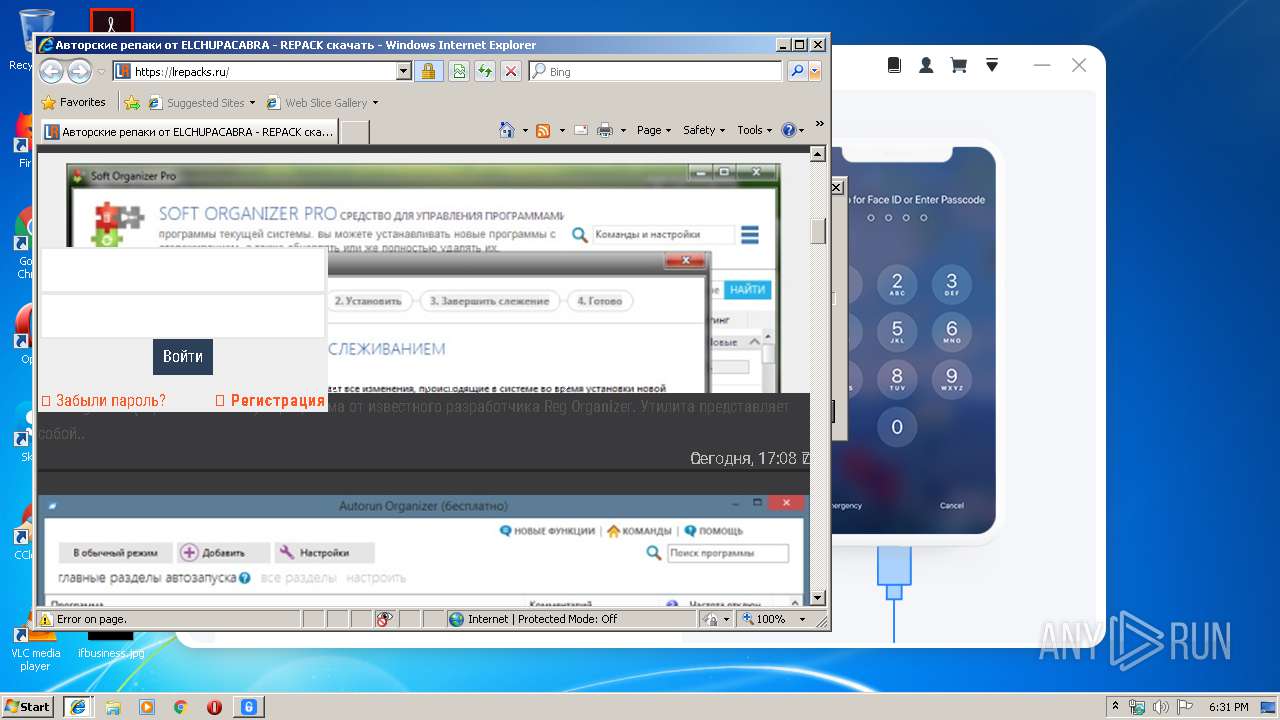The height and width of the screenshot is (720, 1280).
Task: Click the user account icon in background app
Action: [x=926, y=65]
